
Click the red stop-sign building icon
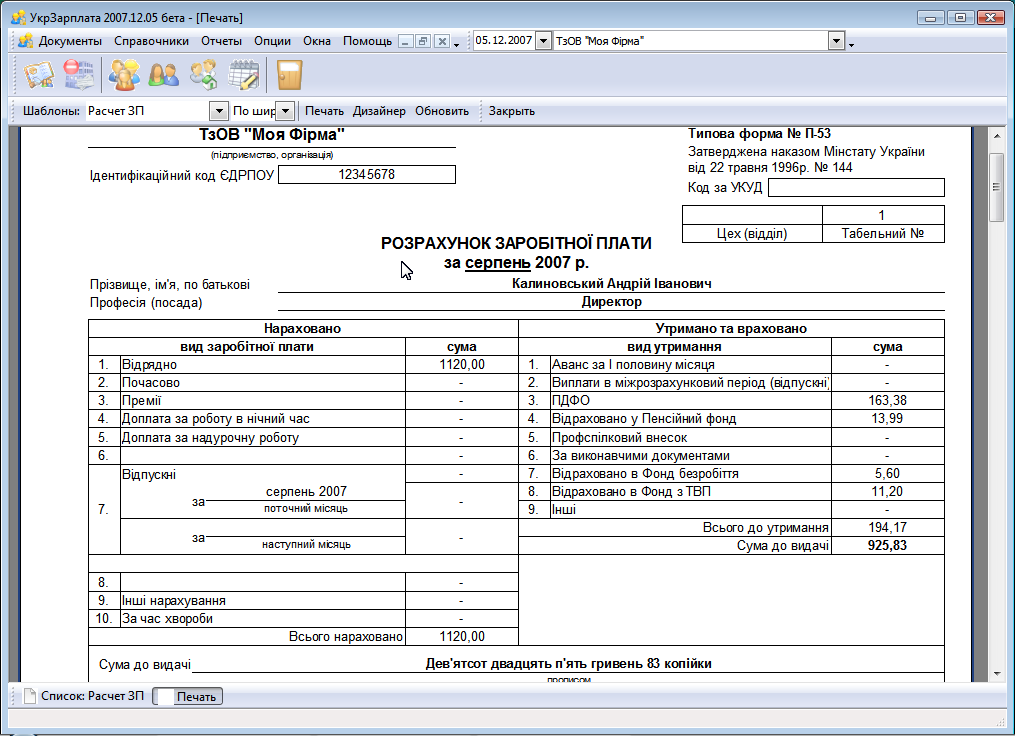pyautogui.click(x=78, y=75)
